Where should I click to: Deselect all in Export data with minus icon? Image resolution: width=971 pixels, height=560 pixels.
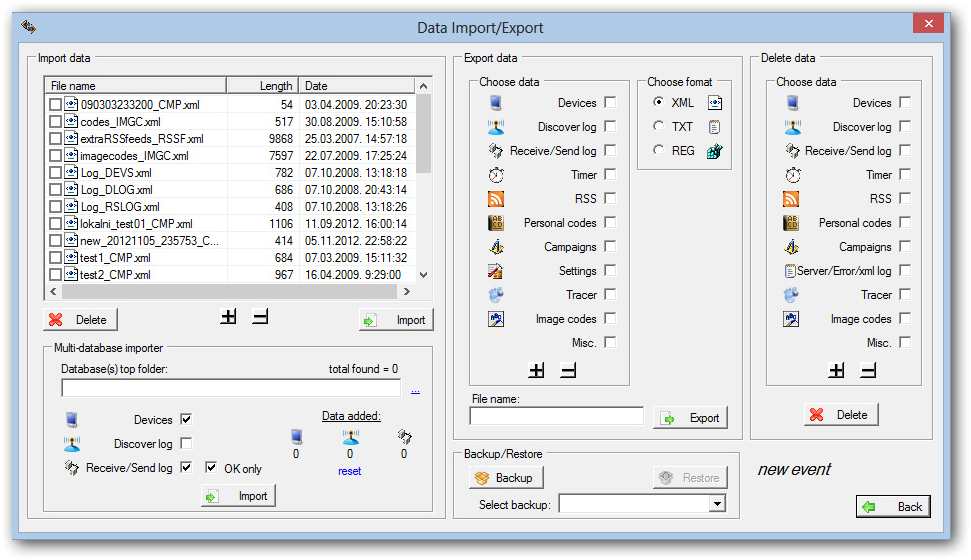568,370
